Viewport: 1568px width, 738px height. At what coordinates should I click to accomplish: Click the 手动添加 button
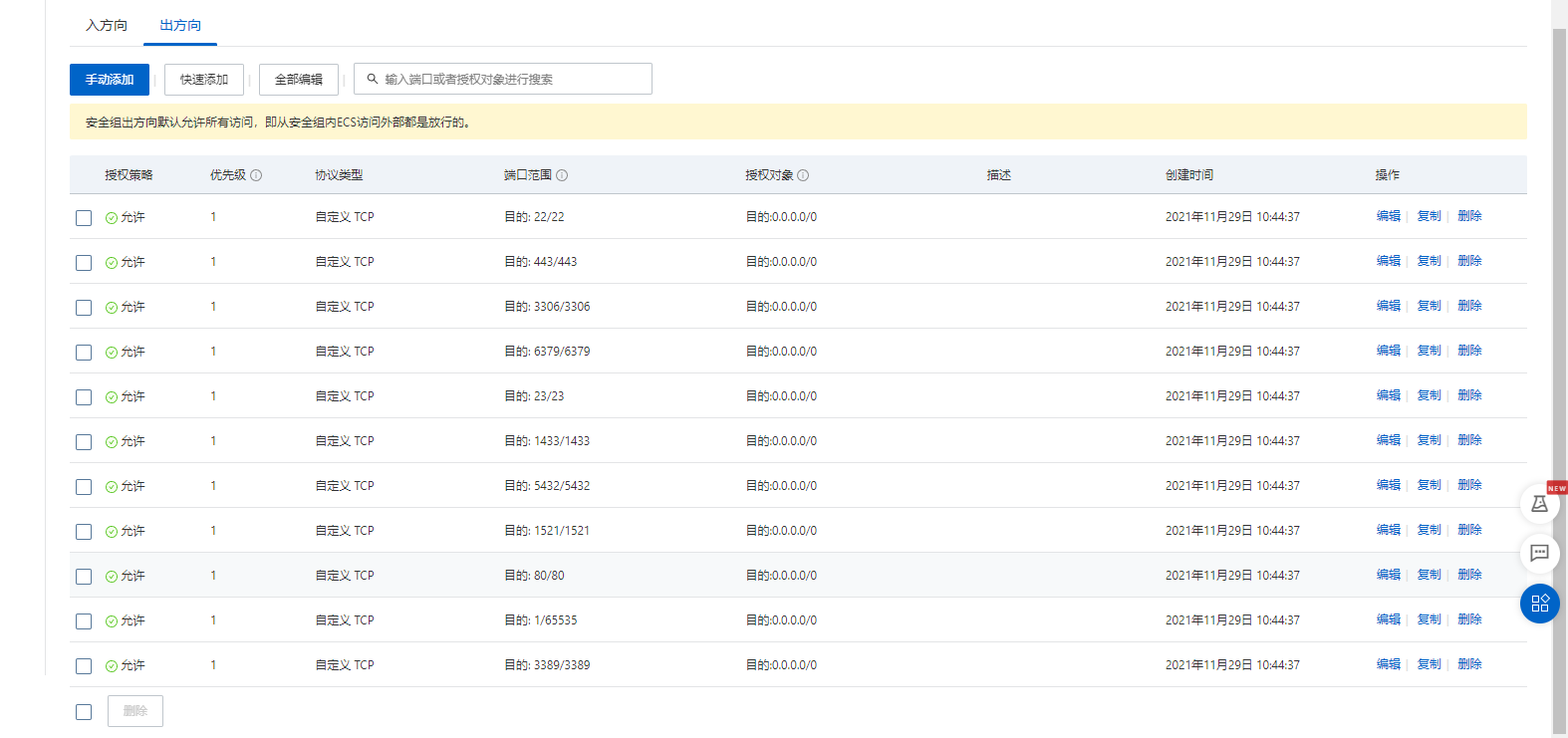pyautogui.click(x=110, y=80)
